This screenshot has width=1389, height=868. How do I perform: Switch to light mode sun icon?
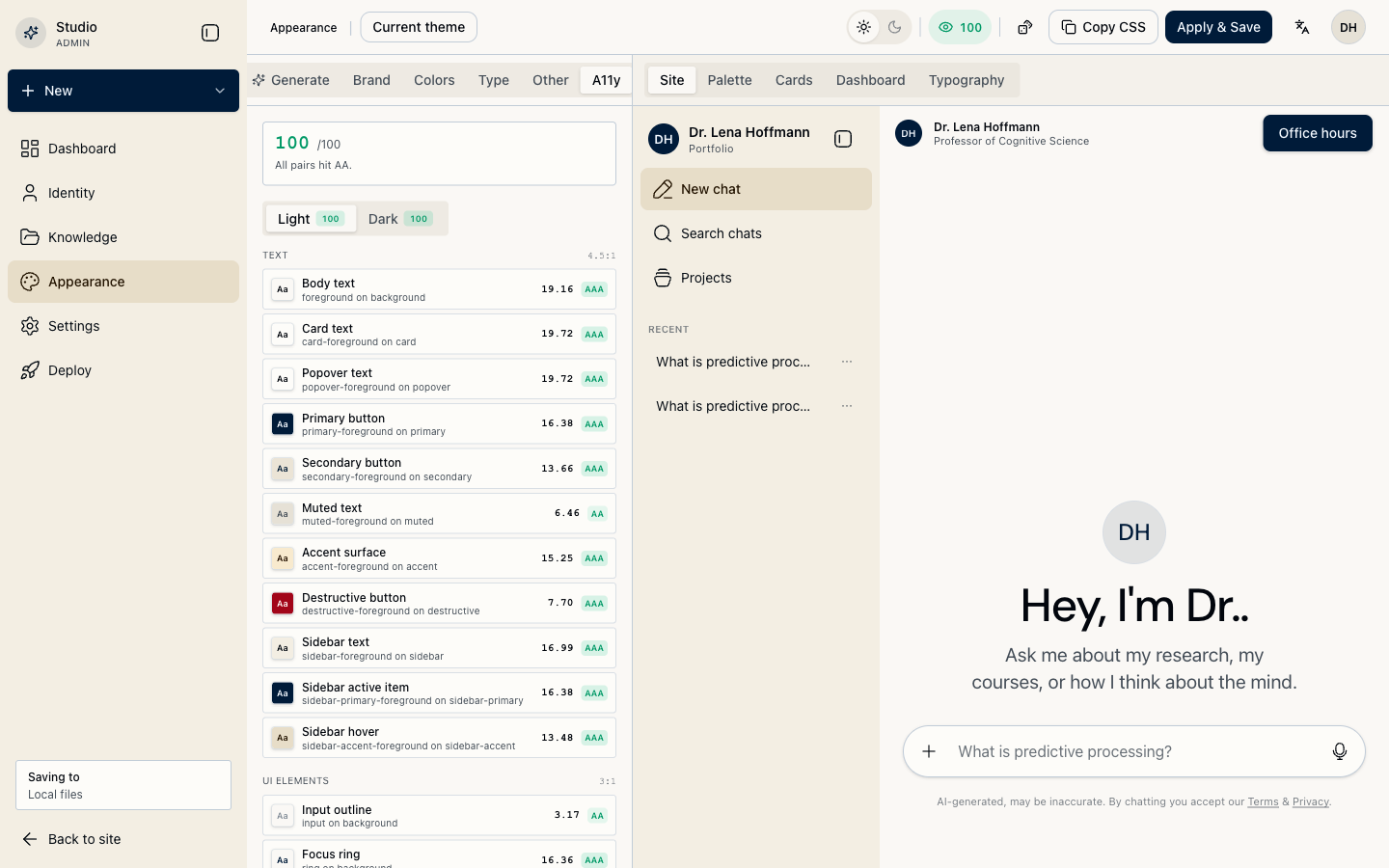(x=864, y=27)
